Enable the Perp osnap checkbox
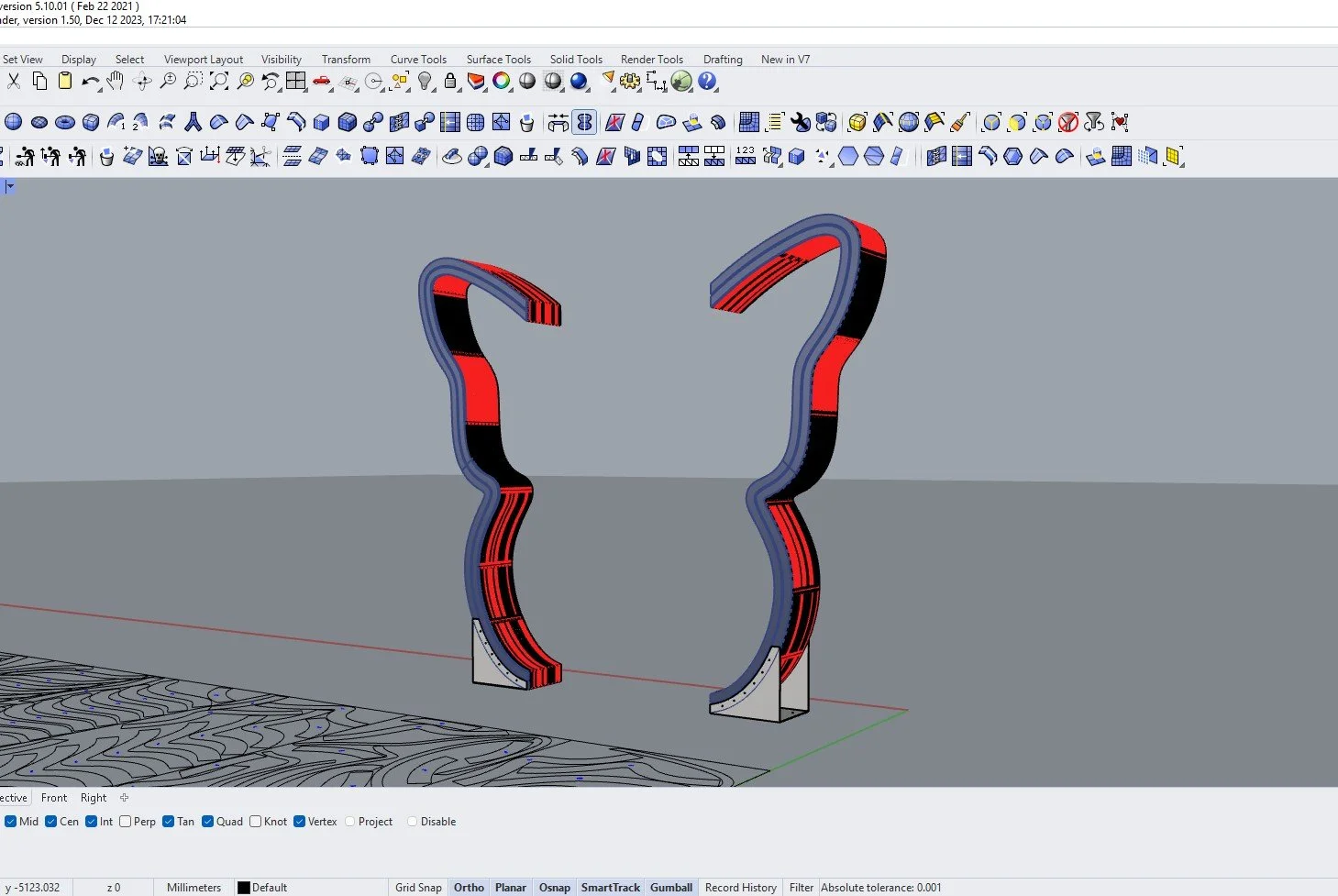Image resolution: width=1338 pixels, height=896 pixels. [x=126, y=822]
